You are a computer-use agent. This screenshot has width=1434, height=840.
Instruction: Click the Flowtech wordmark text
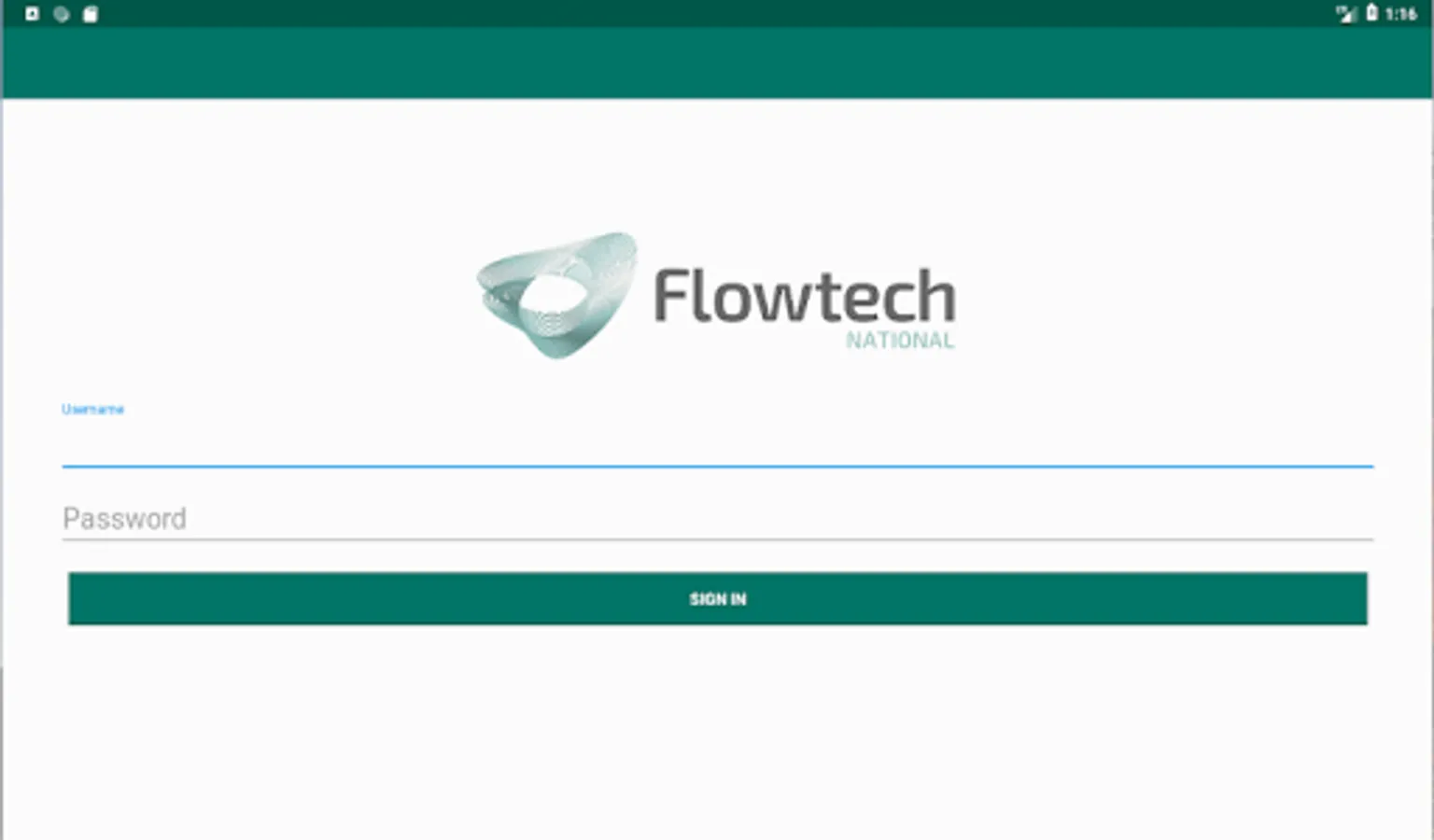click(x=805, y=296)
